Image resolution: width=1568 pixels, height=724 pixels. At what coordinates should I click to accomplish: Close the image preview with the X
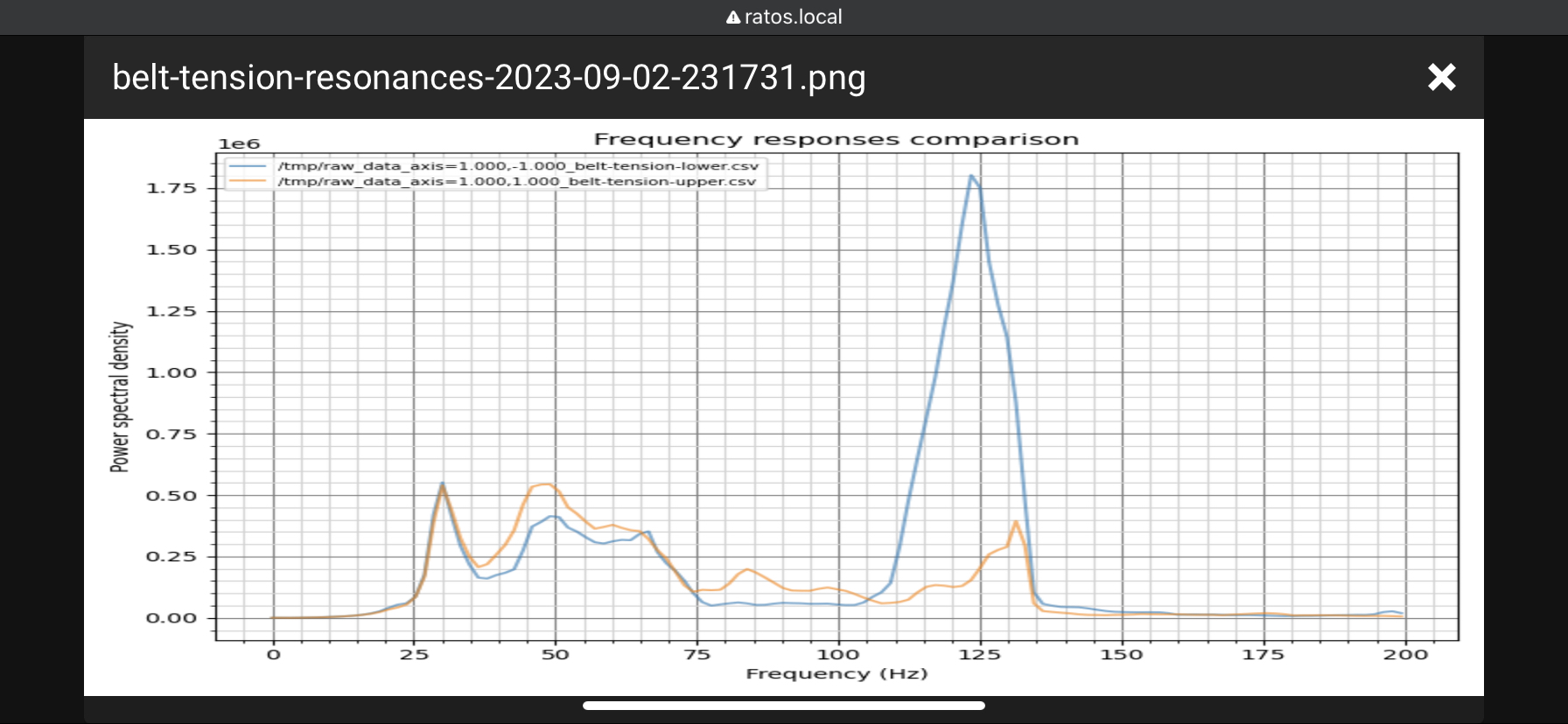coord(1441,77)
